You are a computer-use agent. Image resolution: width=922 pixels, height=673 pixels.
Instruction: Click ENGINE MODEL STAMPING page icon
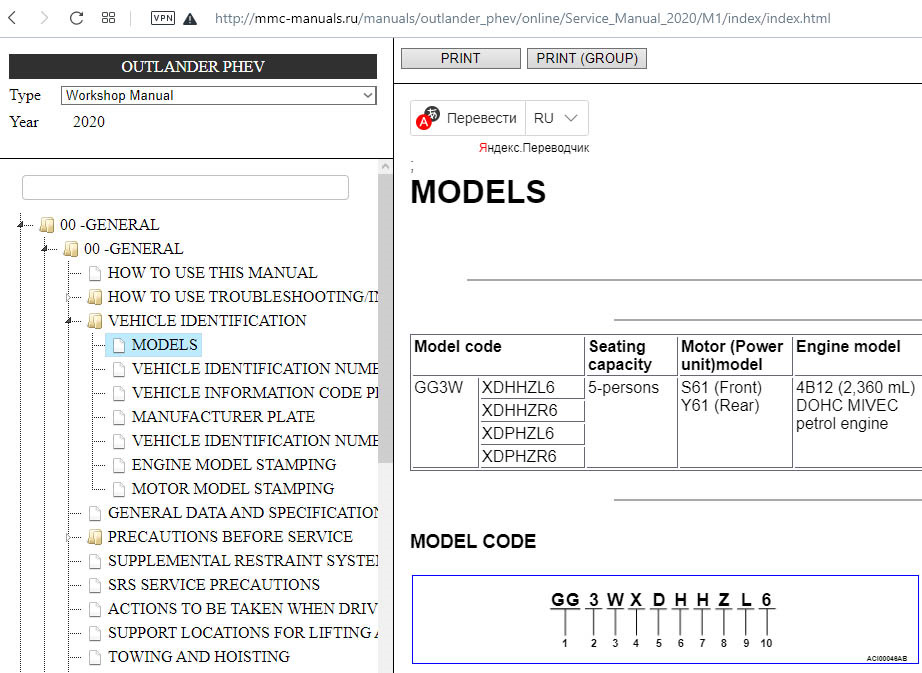pyautogui.click(x=119, y=465)
